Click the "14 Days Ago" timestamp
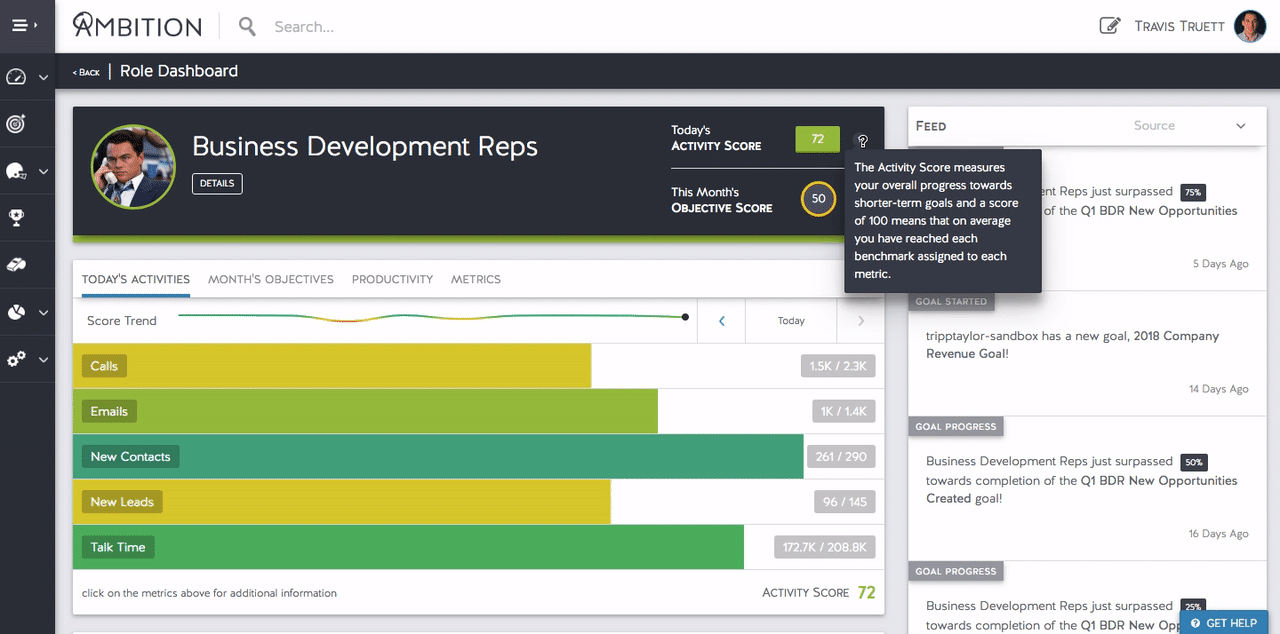Screen dimensions: 1280x634 coord(1219,389)
